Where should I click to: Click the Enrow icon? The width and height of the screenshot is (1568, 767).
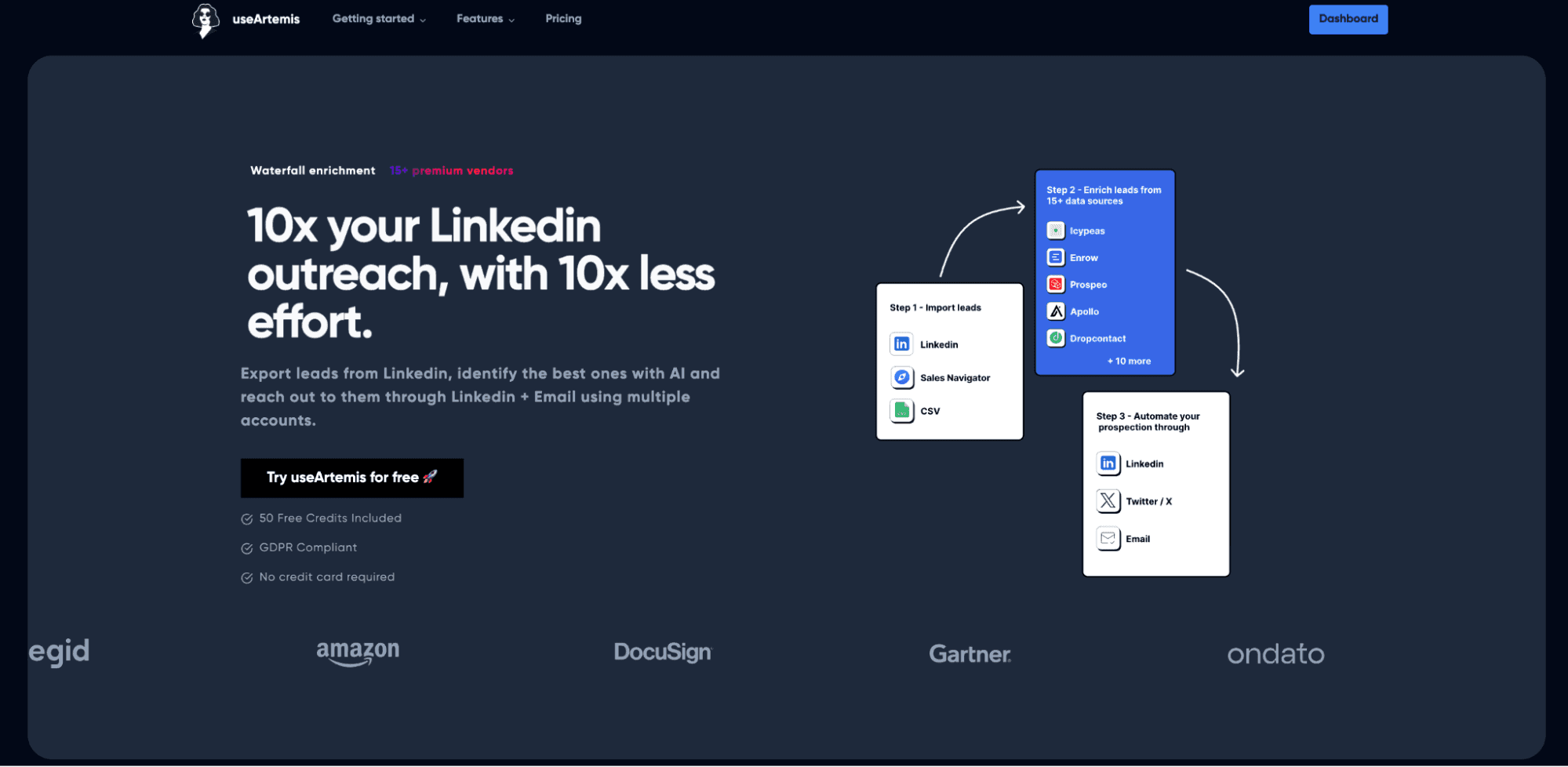[1056, 257]
